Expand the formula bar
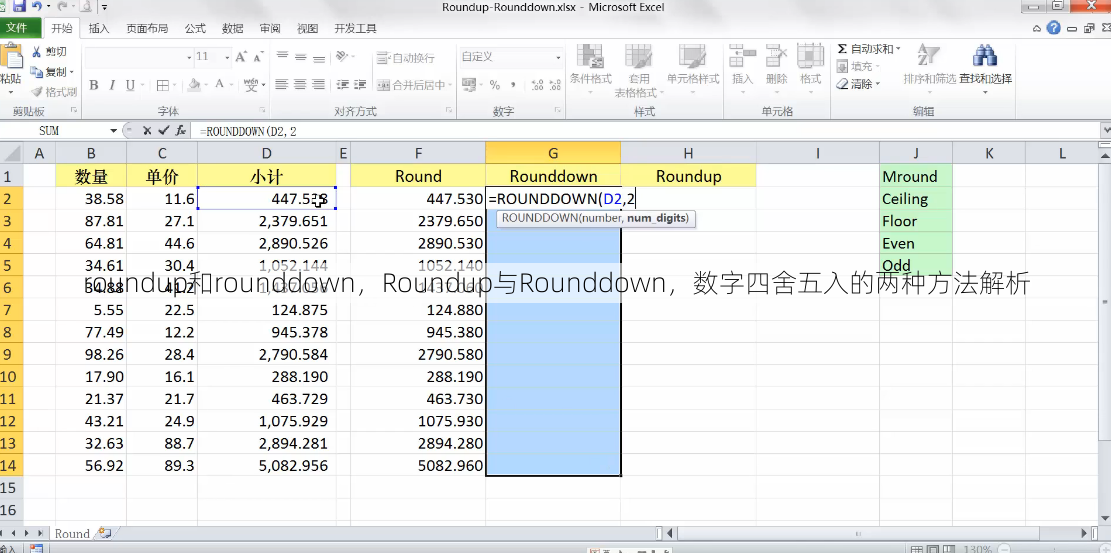The width and height of the screenshot is (1111, 553). coord(1106,131)
